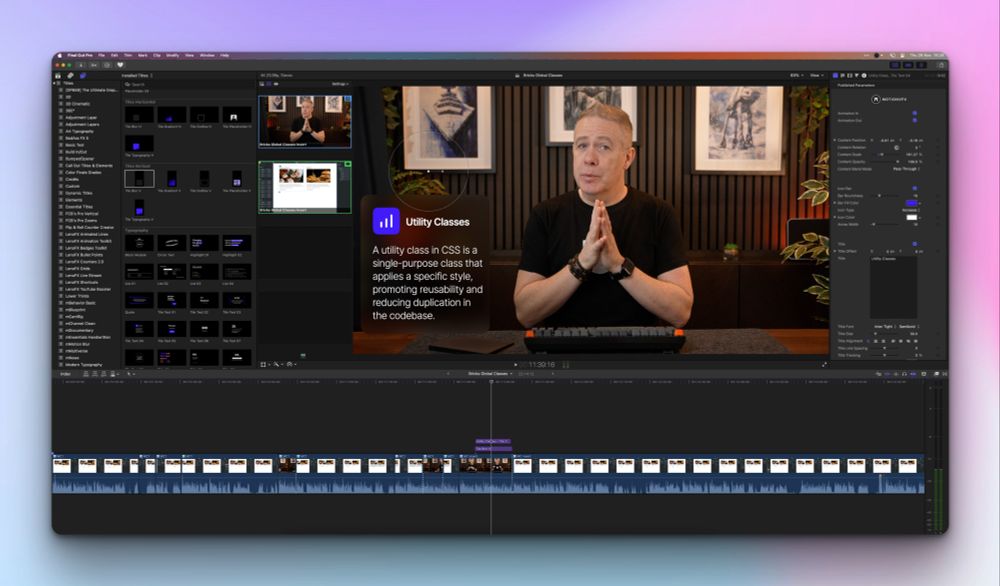Open the Window menu
1000x586 pixels.
[207, 55]
